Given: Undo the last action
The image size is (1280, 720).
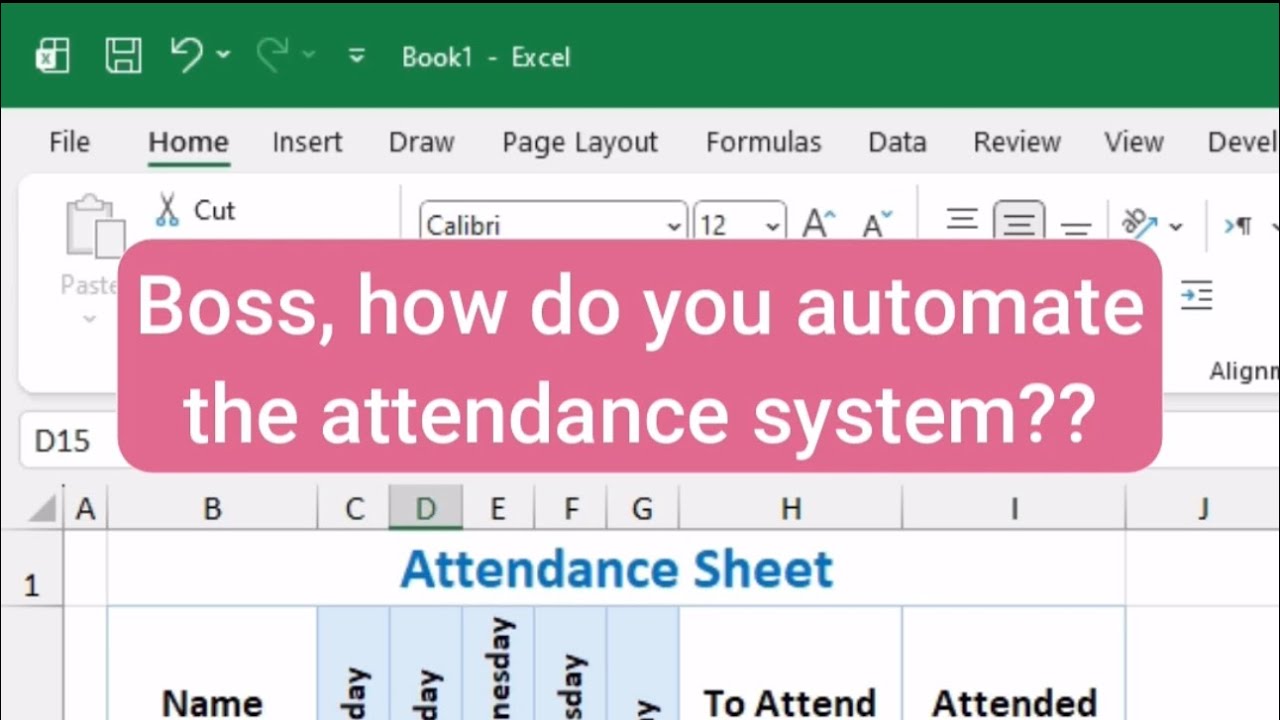Looking at the screenshot, I should [187, 54].
